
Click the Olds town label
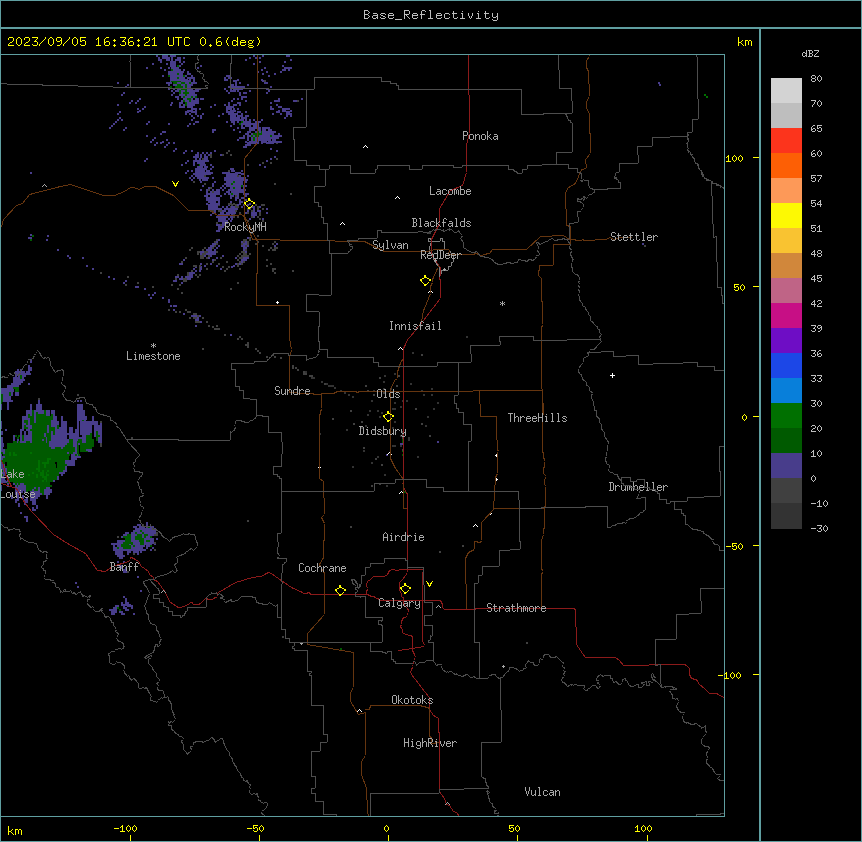pos(388,394)
